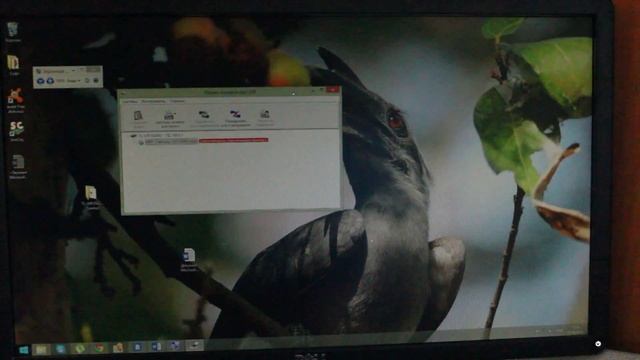Close the dialog with the red X button

coord(333,89)
